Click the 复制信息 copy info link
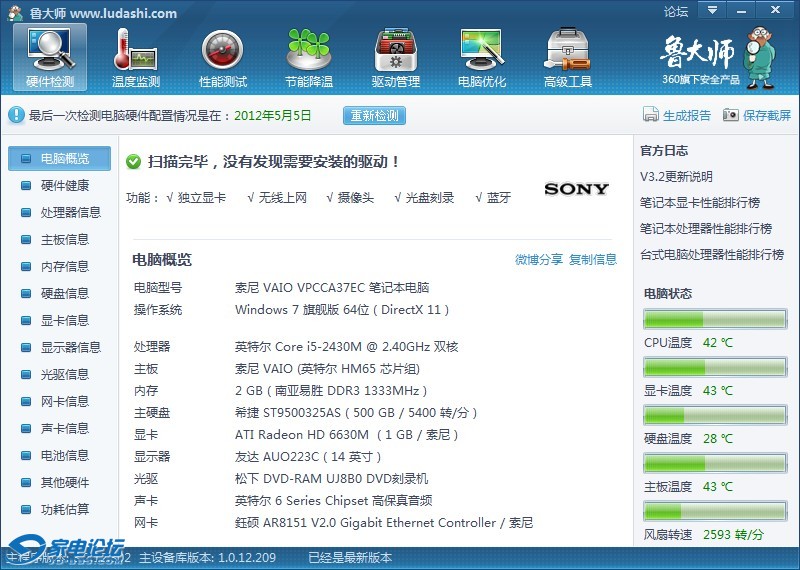Viewport: 800px width, 570px height. pyautogui.click(x=593, y=259)
